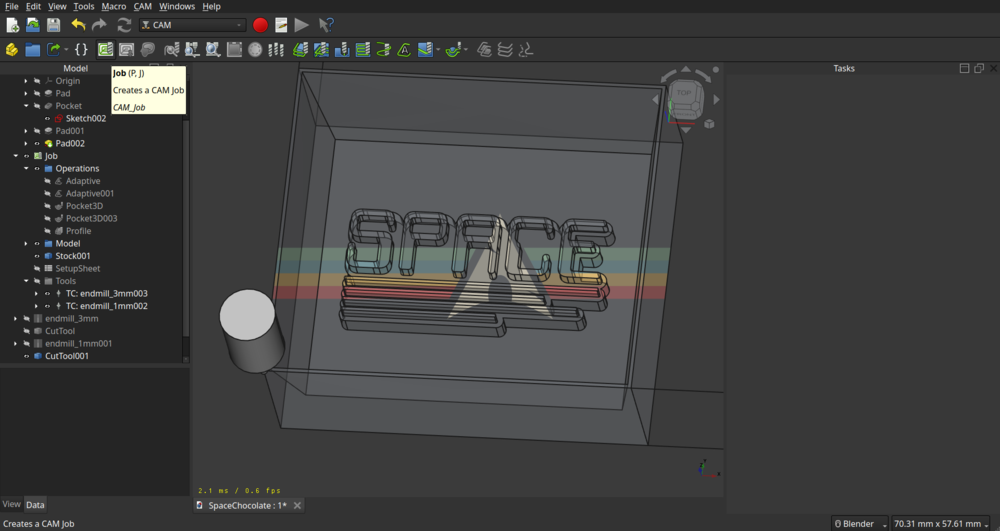Viewport: 1000px width, 531px height.
Task: Open the macros dialog icon
Action: [x=281, y=25]
